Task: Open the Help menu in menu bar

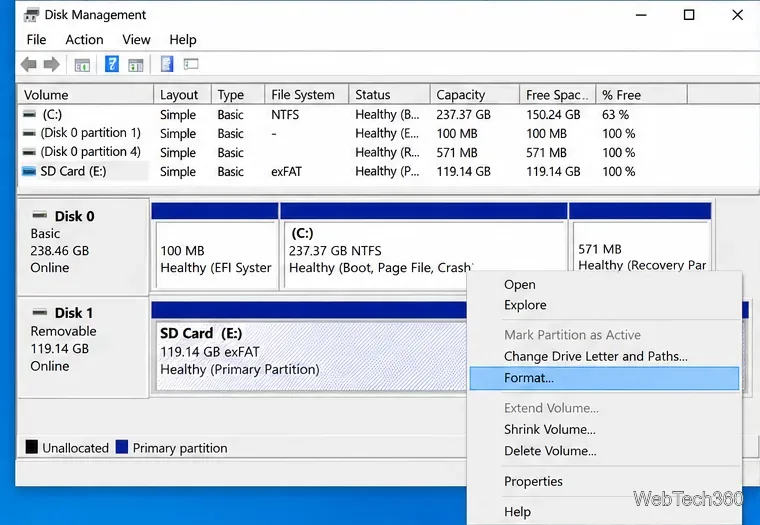Action: [x=183, y=40]
